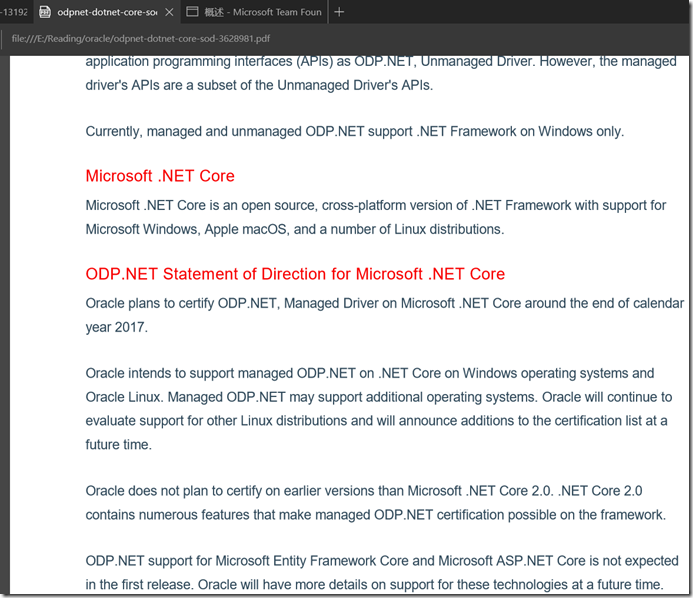This screenshot has width=693, height=598.
Task: Click 'ODP.NET Statement of Direction' heading
Action: click(295, 274)
